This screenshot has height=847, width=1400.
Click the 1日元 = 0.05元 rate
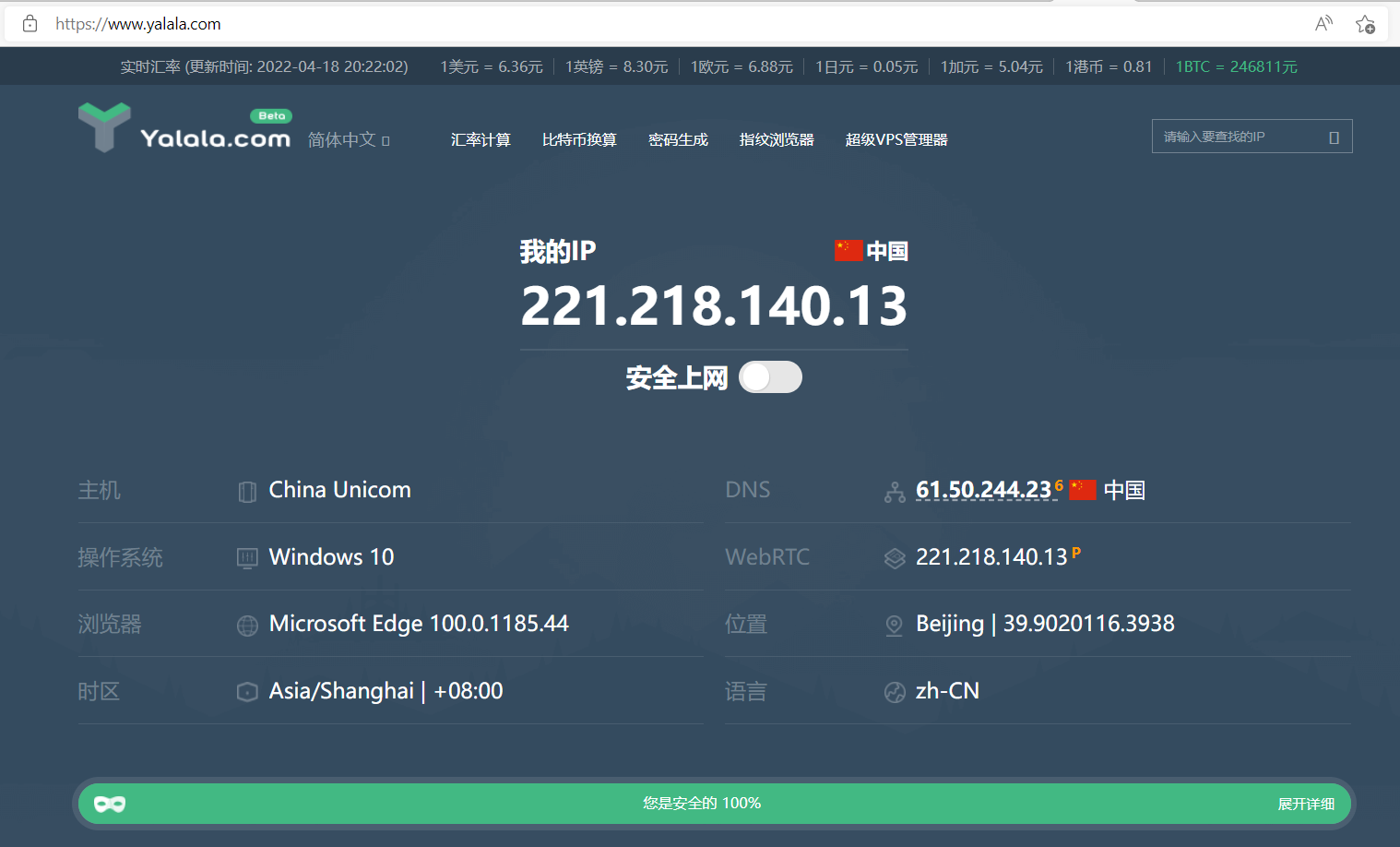coord(866,66)
